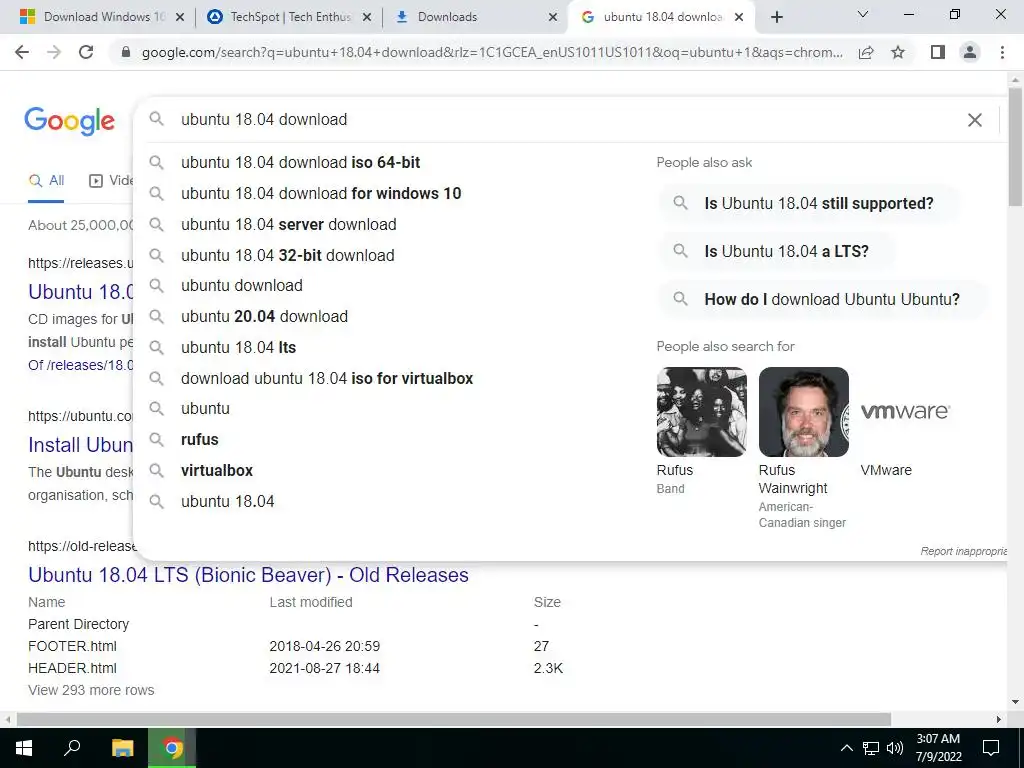Open the VMware logo thumbnail
1024x768 pixels.
905,412
